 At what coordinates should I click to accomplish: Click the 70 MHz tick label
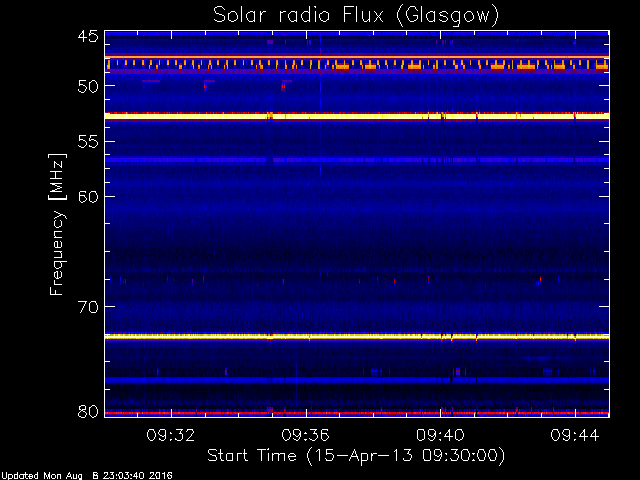(x=88, y=307)
